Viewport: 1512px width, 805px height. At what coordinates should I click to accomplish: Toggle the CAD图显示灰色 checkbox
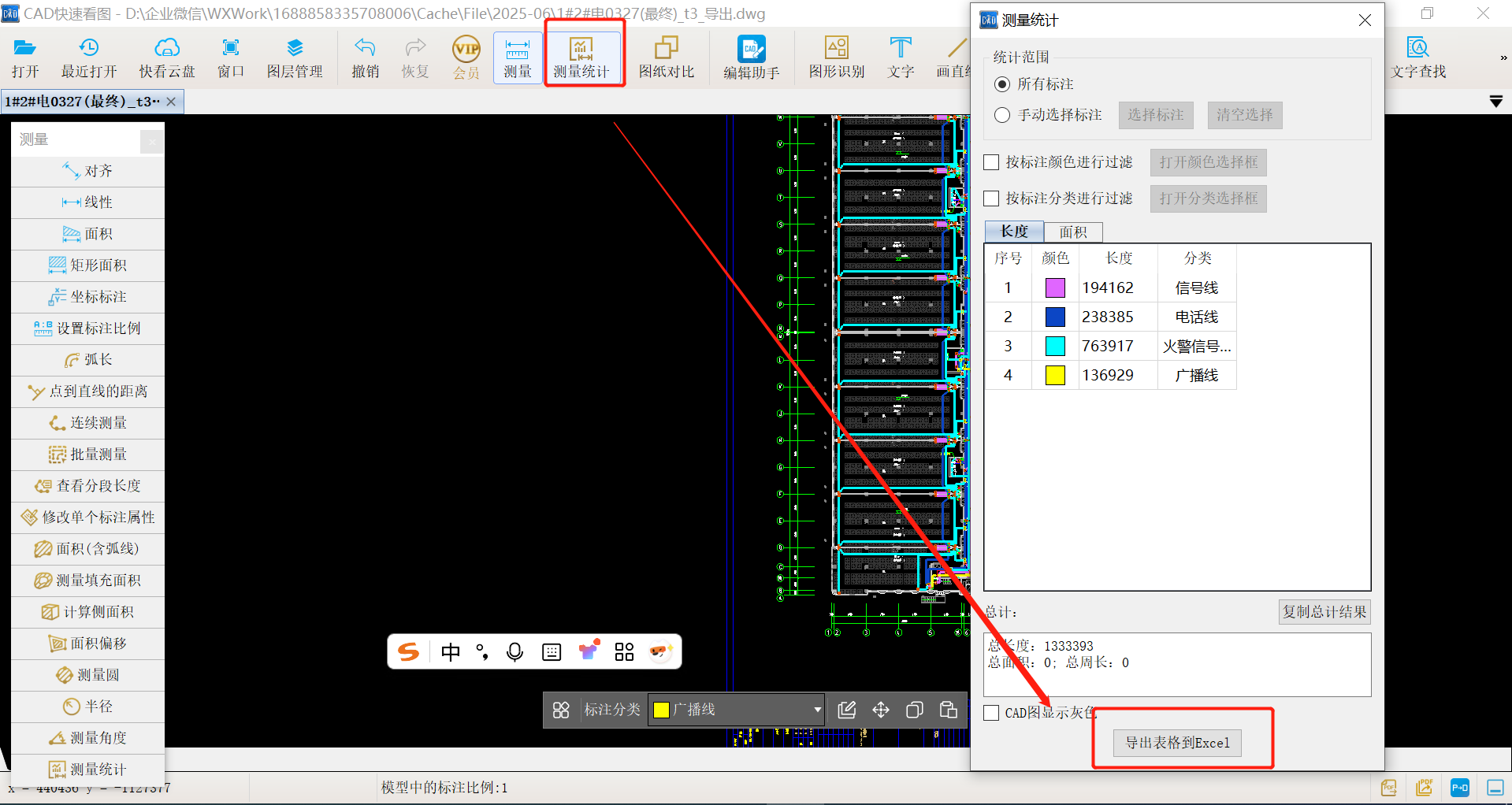coord(992,713)
